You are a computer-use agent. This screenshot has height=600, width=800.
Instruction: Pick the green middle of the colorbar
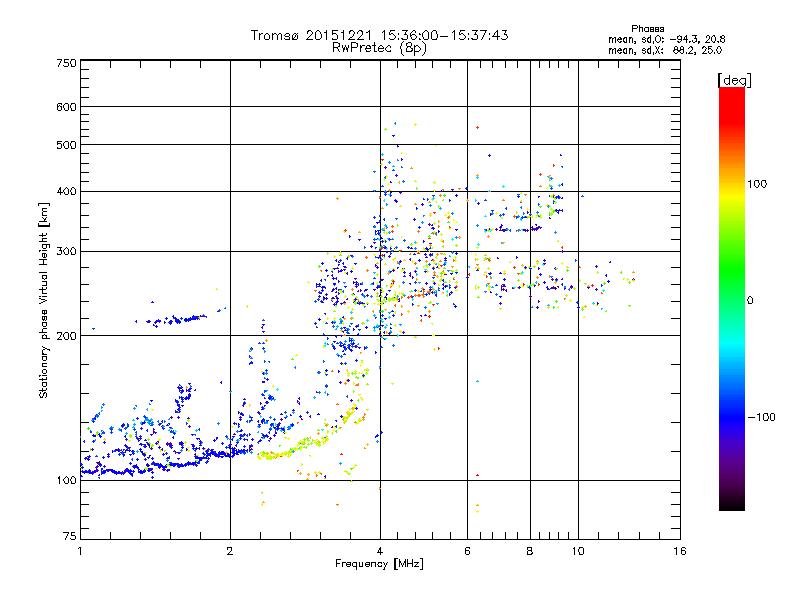(732, 270)
